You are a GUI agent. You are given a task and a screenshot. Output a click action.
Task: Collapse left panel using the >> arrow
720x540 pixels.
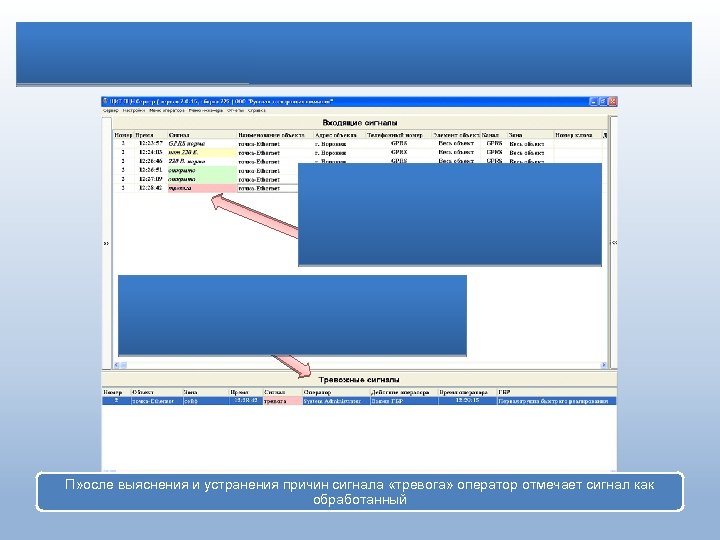(107, 243)
